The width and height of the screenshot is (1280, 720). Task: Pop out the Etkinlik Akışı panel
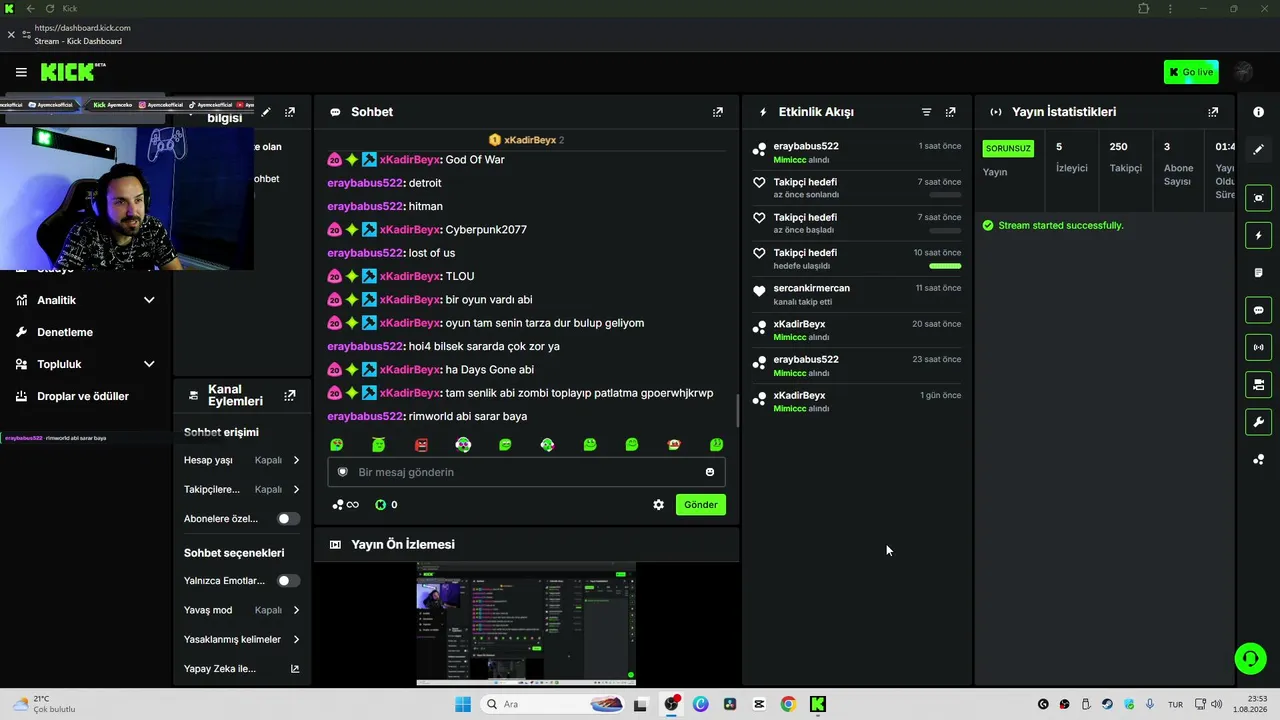(950, 112)
